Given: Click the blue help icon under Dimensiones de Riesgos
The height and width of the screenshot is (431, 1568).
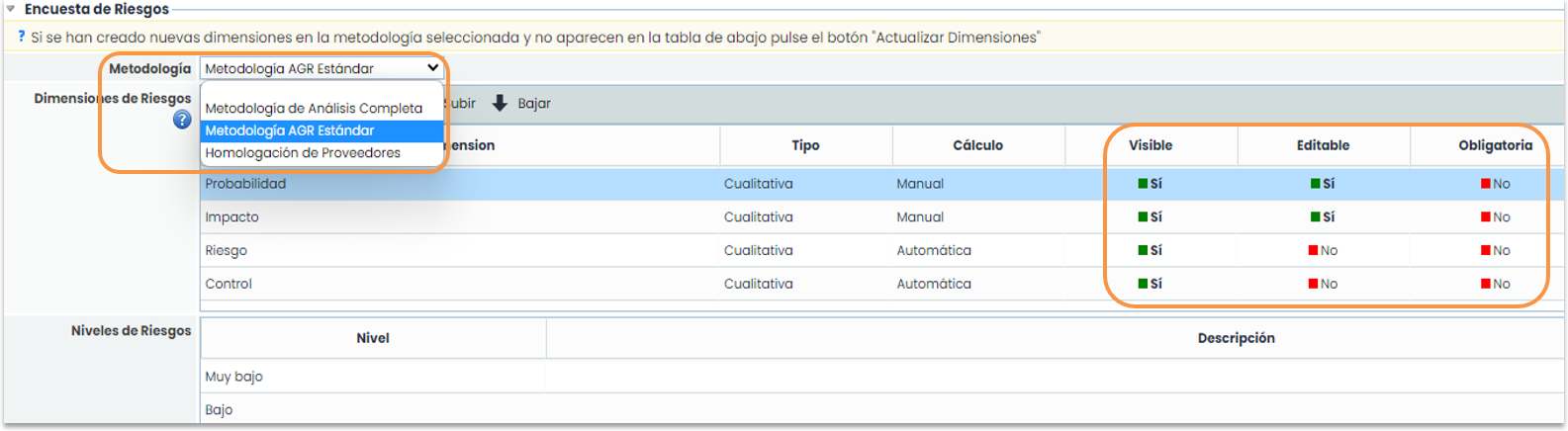Looking at the screenshot, I should [182, 120].
